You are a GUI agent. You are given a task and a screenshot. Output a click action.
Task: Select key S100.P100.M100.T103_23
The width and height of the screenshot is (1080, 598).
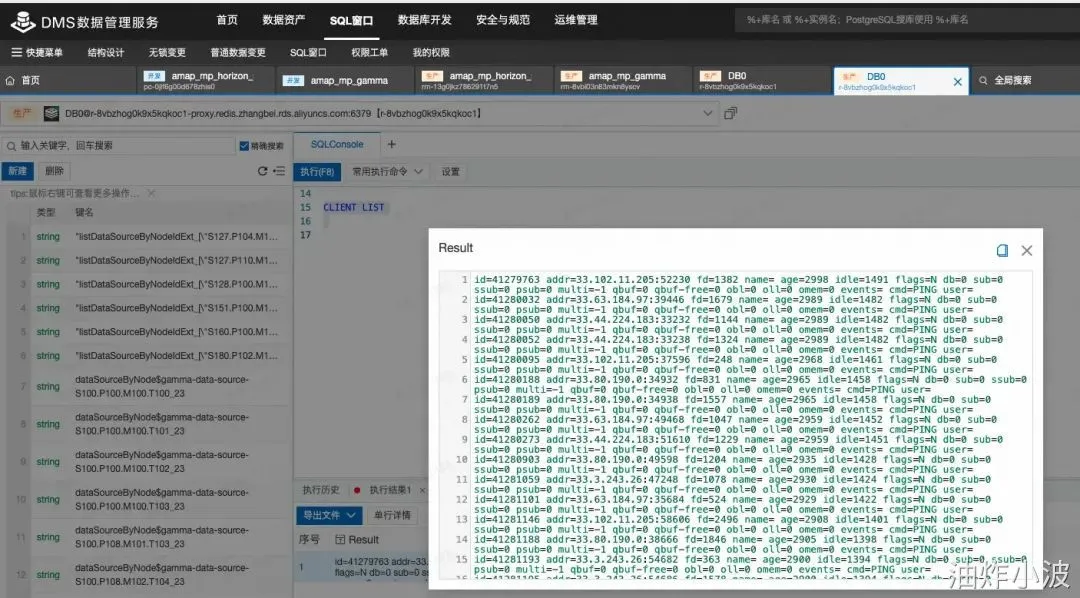147,499
